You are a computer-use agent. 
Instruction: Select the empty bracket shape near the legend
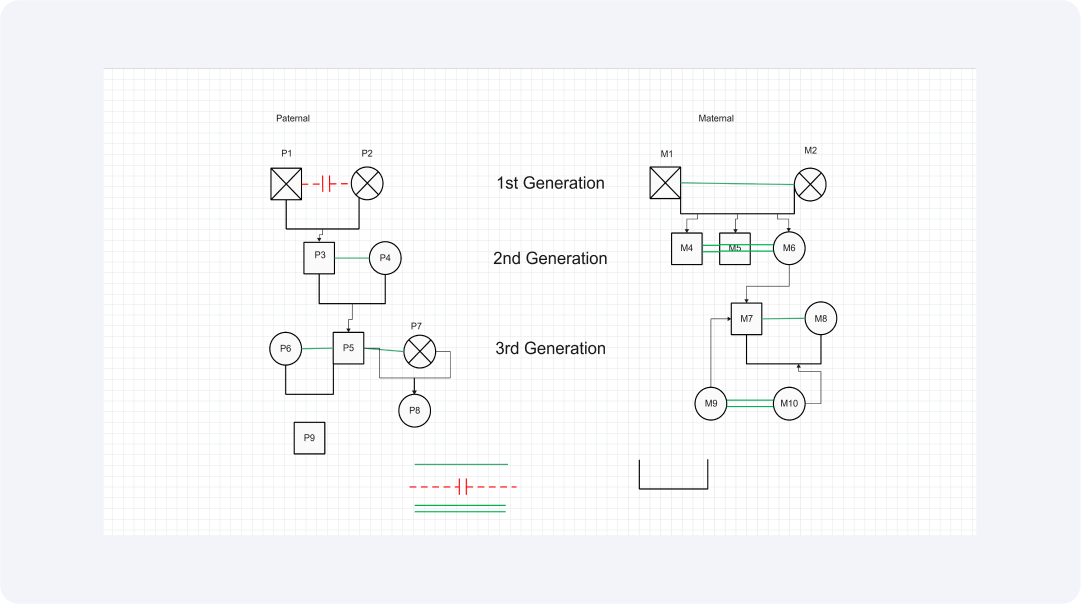pos(674,475)
